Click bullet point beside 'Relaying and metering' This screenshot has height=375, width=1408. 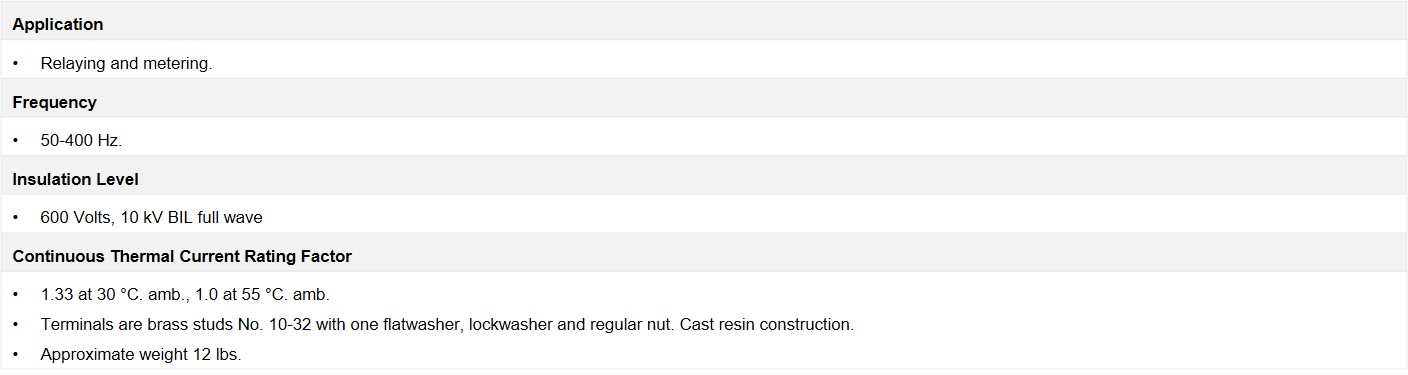click(16, 63)
